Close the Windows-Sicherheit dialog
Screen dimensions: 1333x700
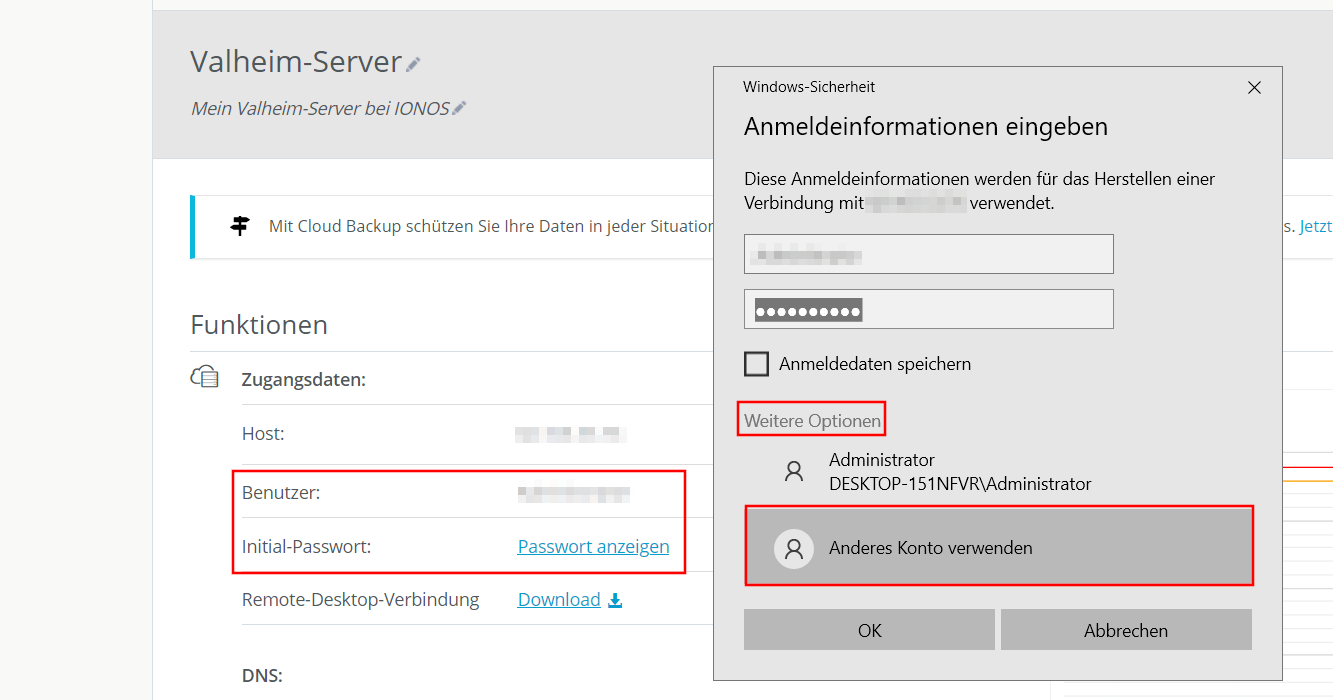1254,87
